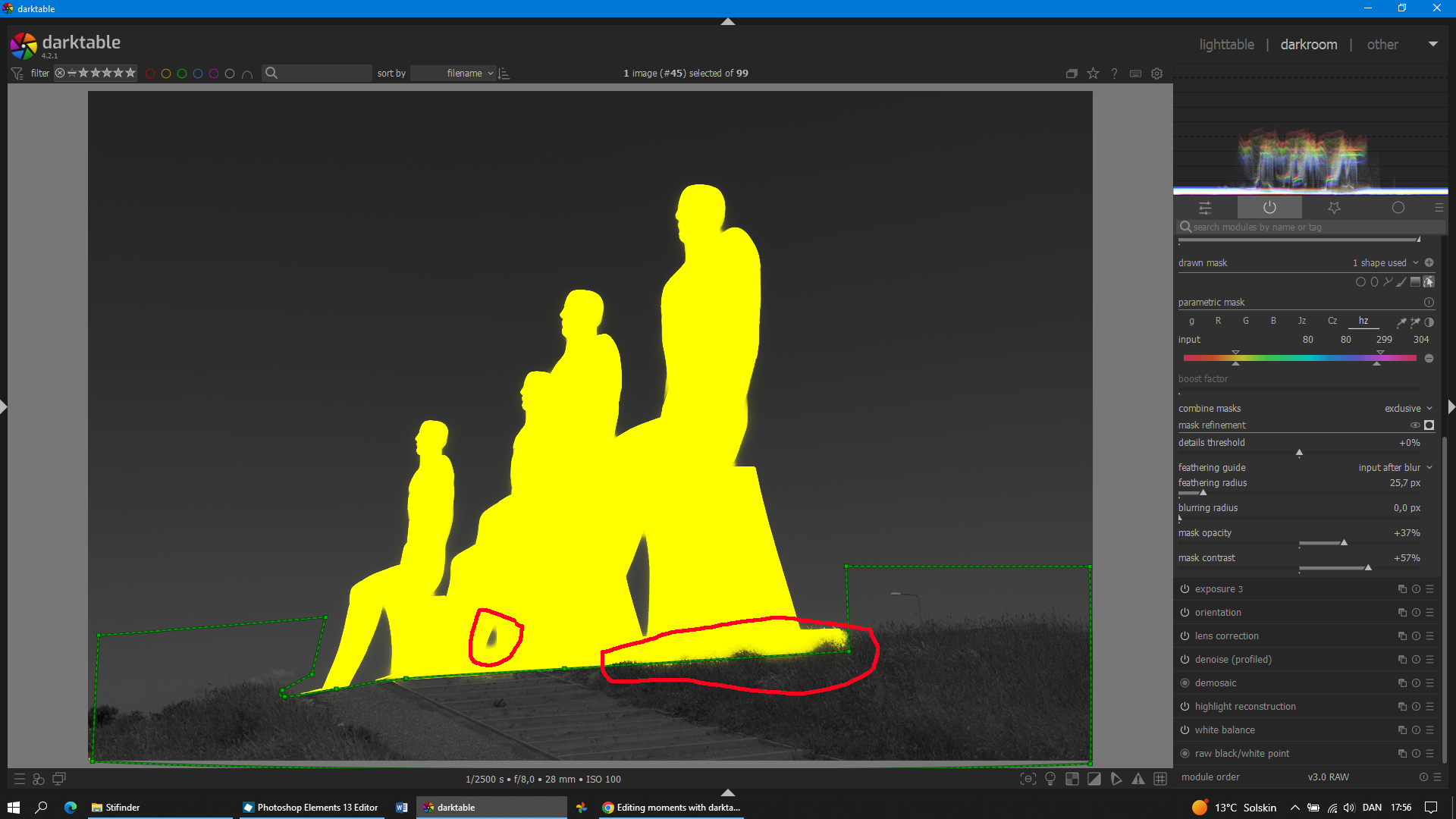The width and height of the screenshot is (1456, 819).
Task: Toggle guide lines grid icon
Action: (1160, 779)
